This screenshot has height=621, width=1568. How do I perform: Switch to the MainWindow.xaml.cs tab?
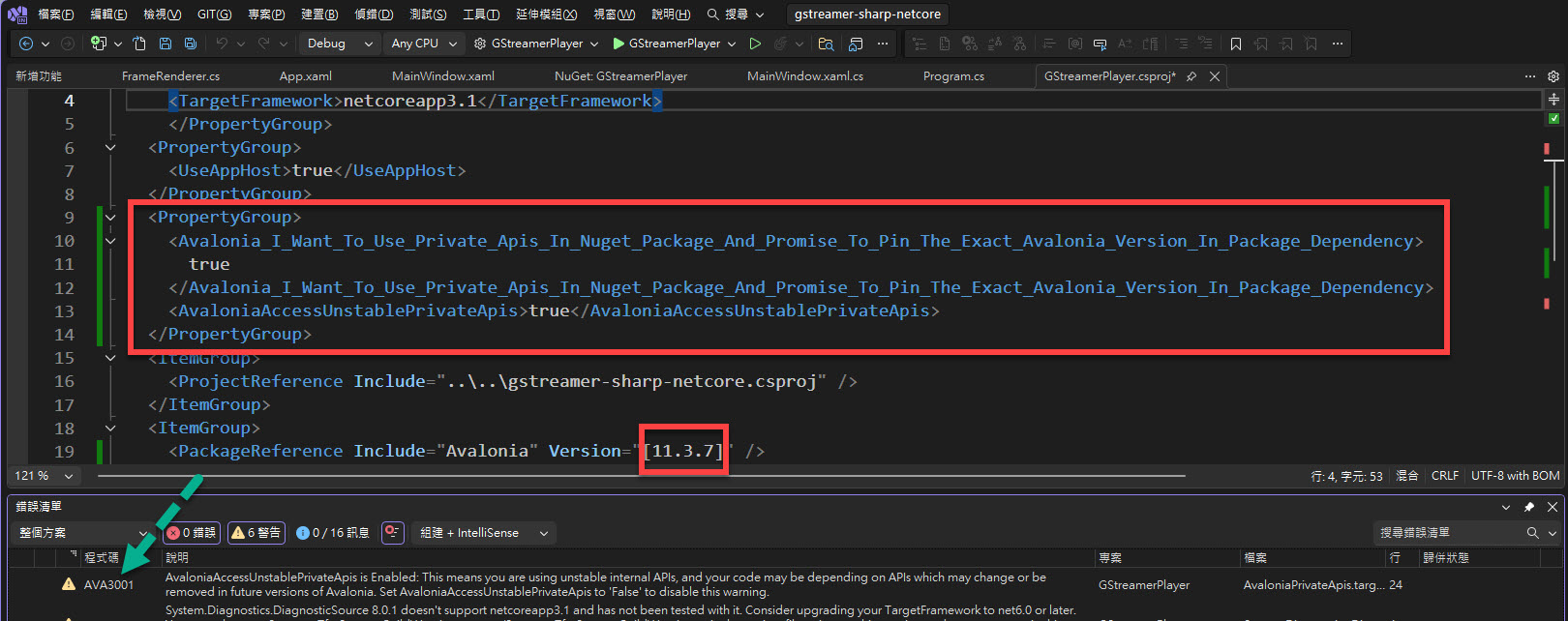[x=804, y=76]
